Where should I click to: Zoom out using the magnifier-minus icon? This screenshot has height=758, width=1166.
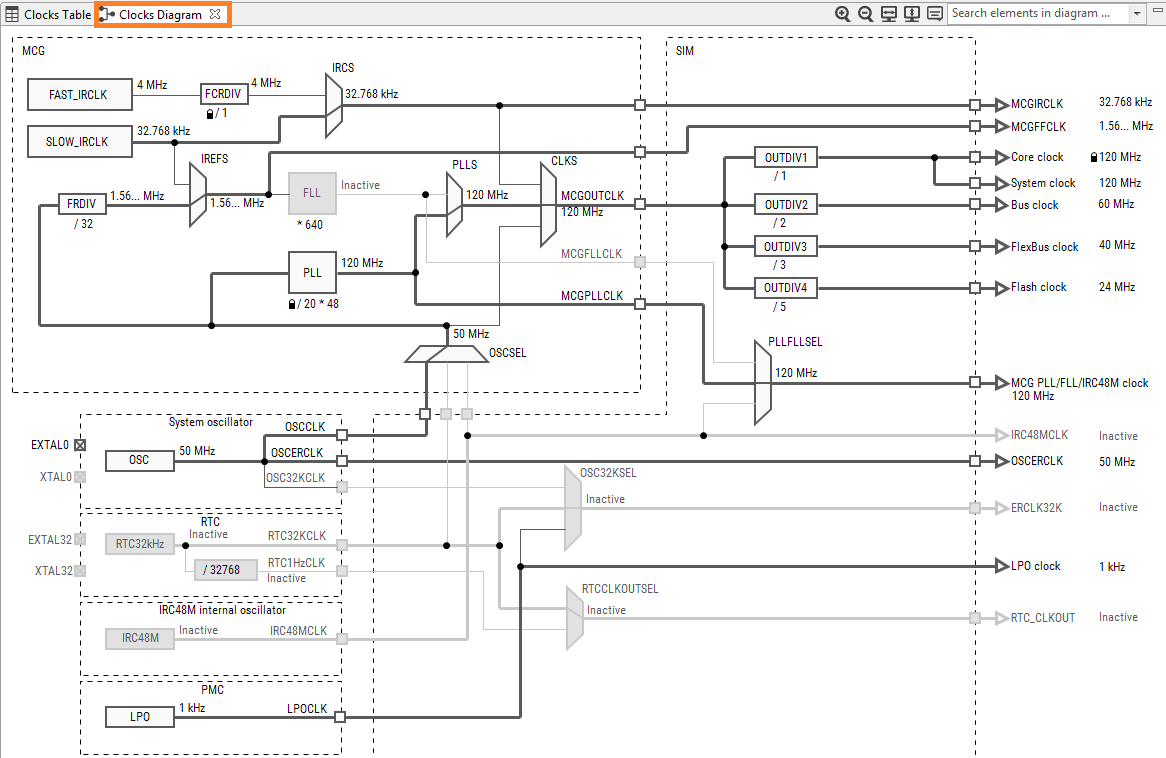pos(864,13)
